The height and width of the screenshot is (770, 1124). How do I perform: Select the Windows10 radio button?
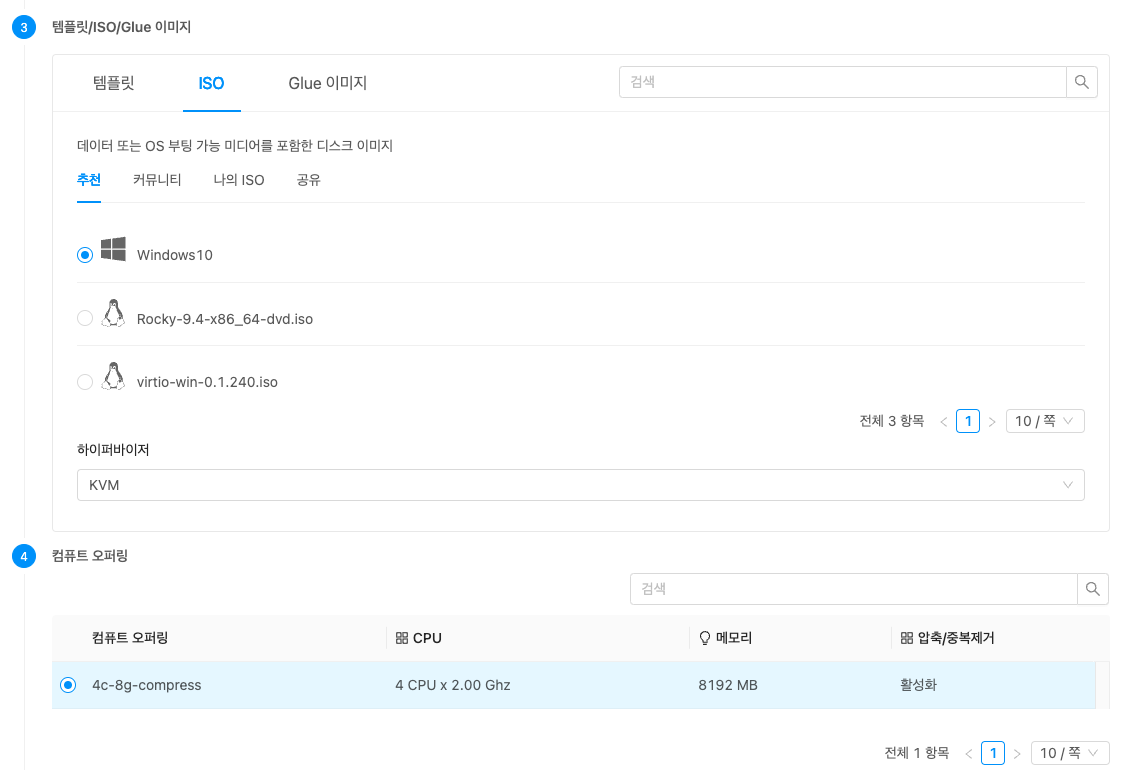click(x=85, y=255)
